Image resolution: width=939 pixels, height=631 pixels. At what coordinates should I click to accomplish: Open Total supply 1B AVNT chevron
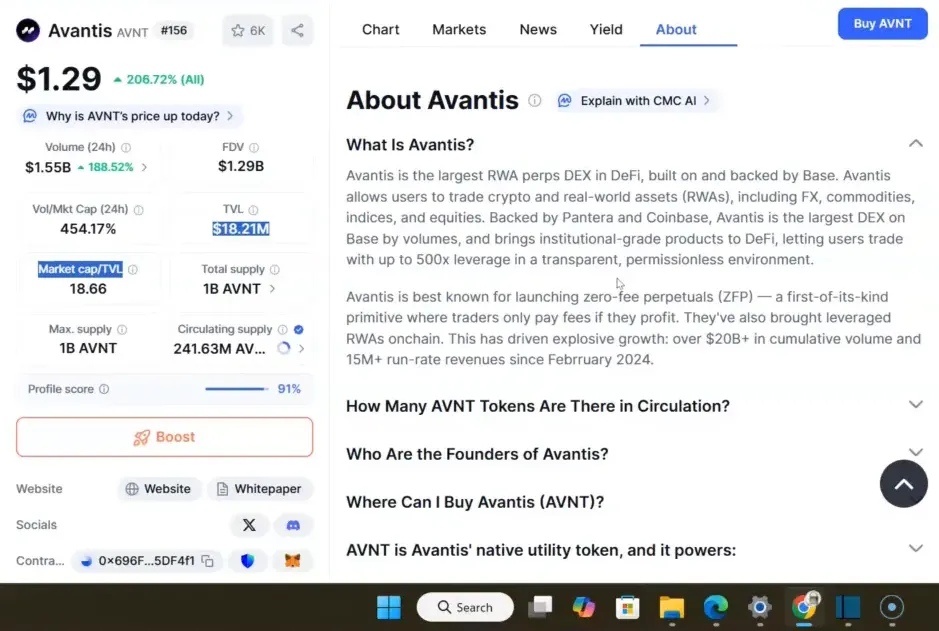[272, 289]
